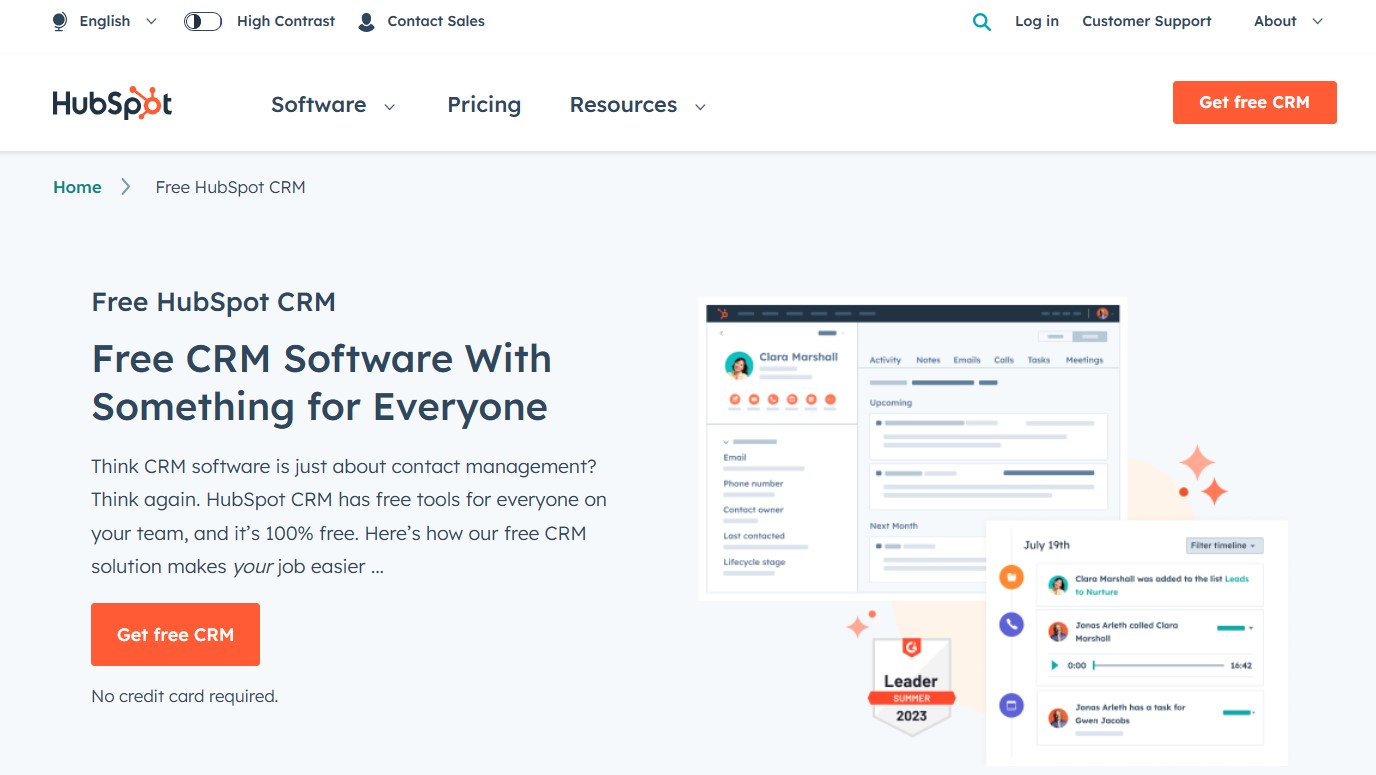Click the globe language icon
This screenshot has width=1376, height=775.
coord(60,21)
